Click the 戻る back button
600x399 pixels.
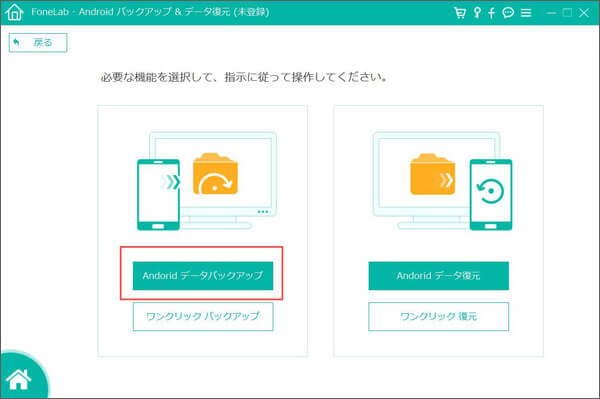(38, 42)
